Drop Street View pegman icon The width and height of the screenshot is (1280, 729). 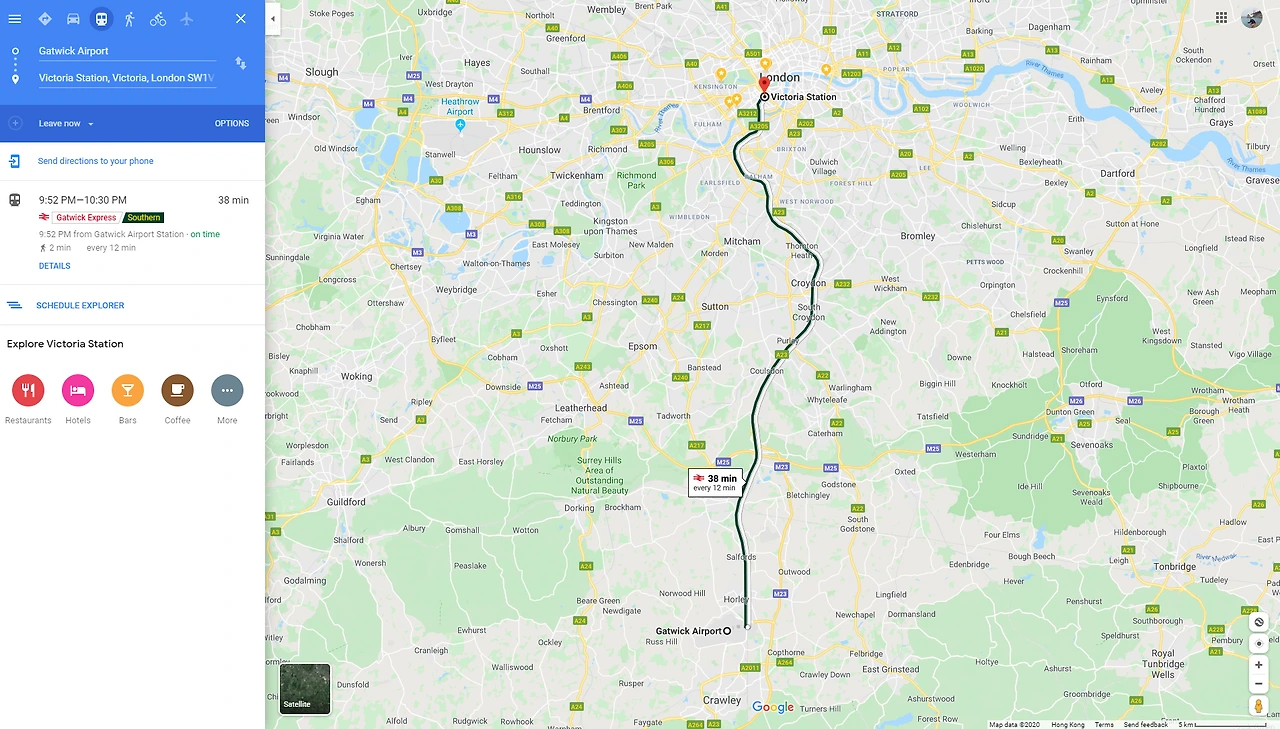click(1259, 706)
